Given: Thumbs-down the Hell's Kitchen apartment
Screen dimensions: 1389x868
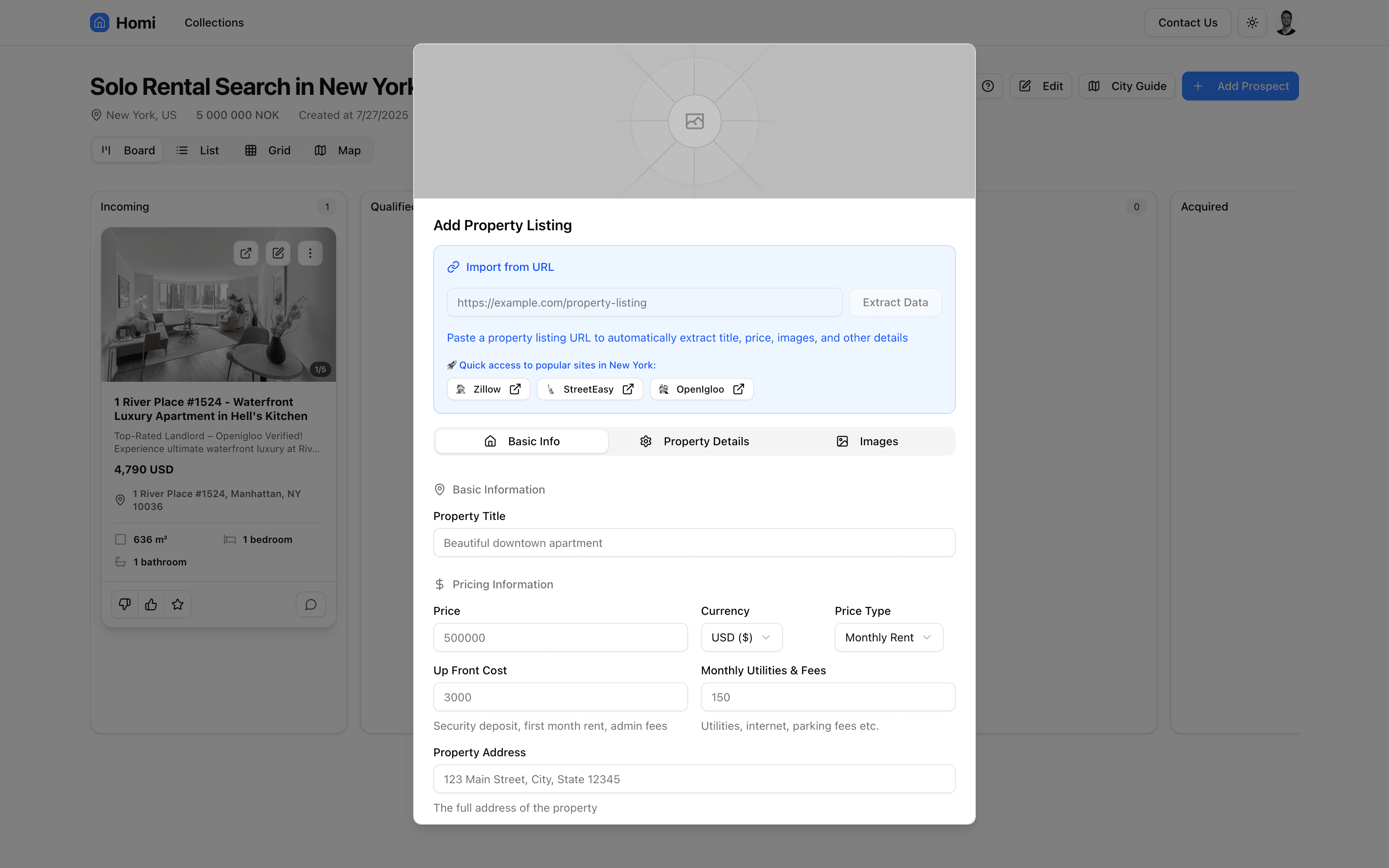Looking at the screenshot, I should pyautogui.click(x=125, y=604).
